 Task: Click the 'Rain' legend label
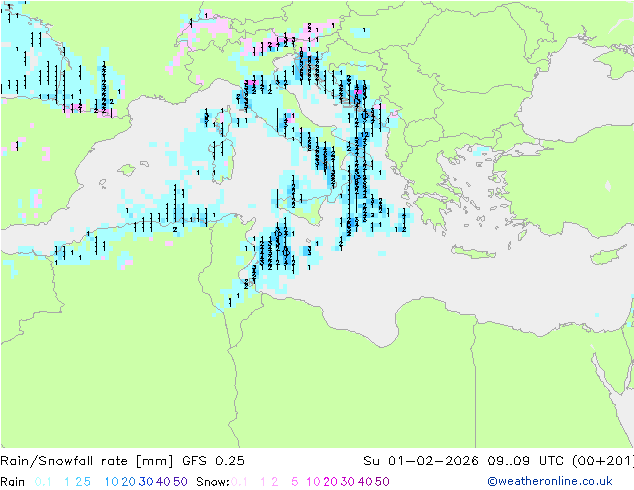click(x=13, y=482)
